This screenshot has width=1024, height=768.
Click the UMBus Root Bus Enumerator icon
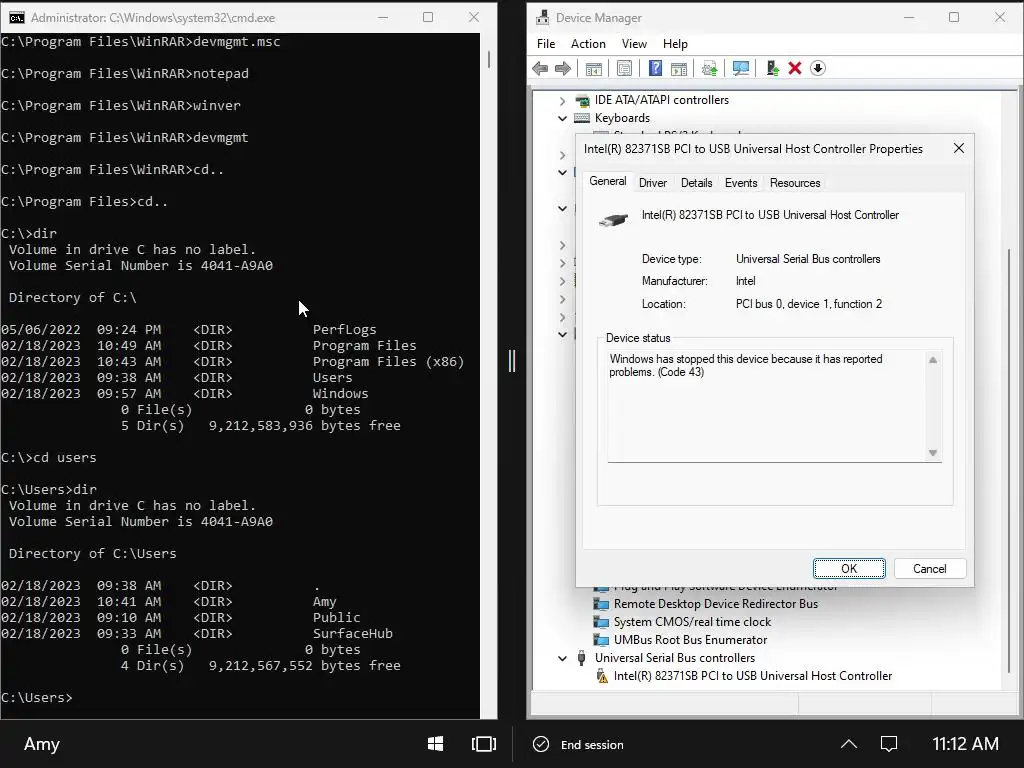click(x=601, y=640)
